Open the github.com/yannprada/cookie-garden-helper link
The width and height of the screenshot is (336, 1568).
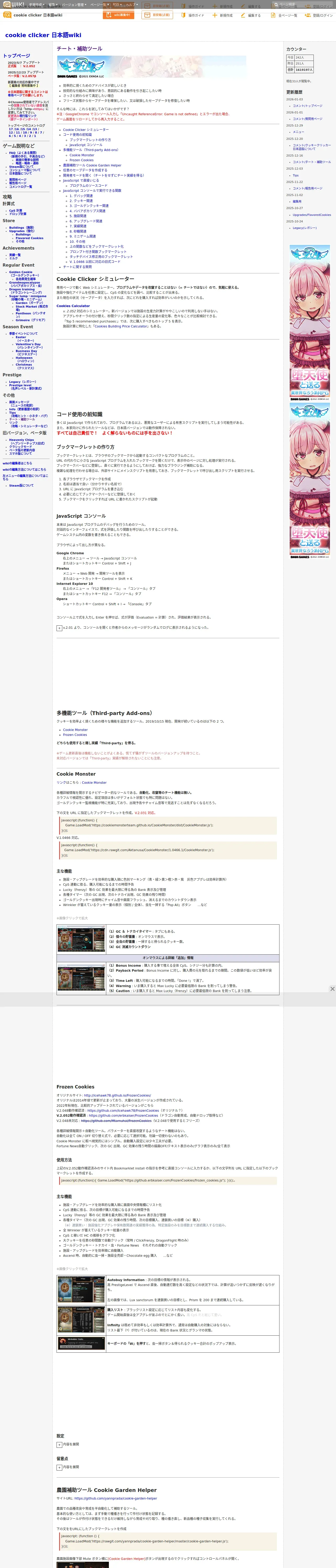click(116, 1498)
